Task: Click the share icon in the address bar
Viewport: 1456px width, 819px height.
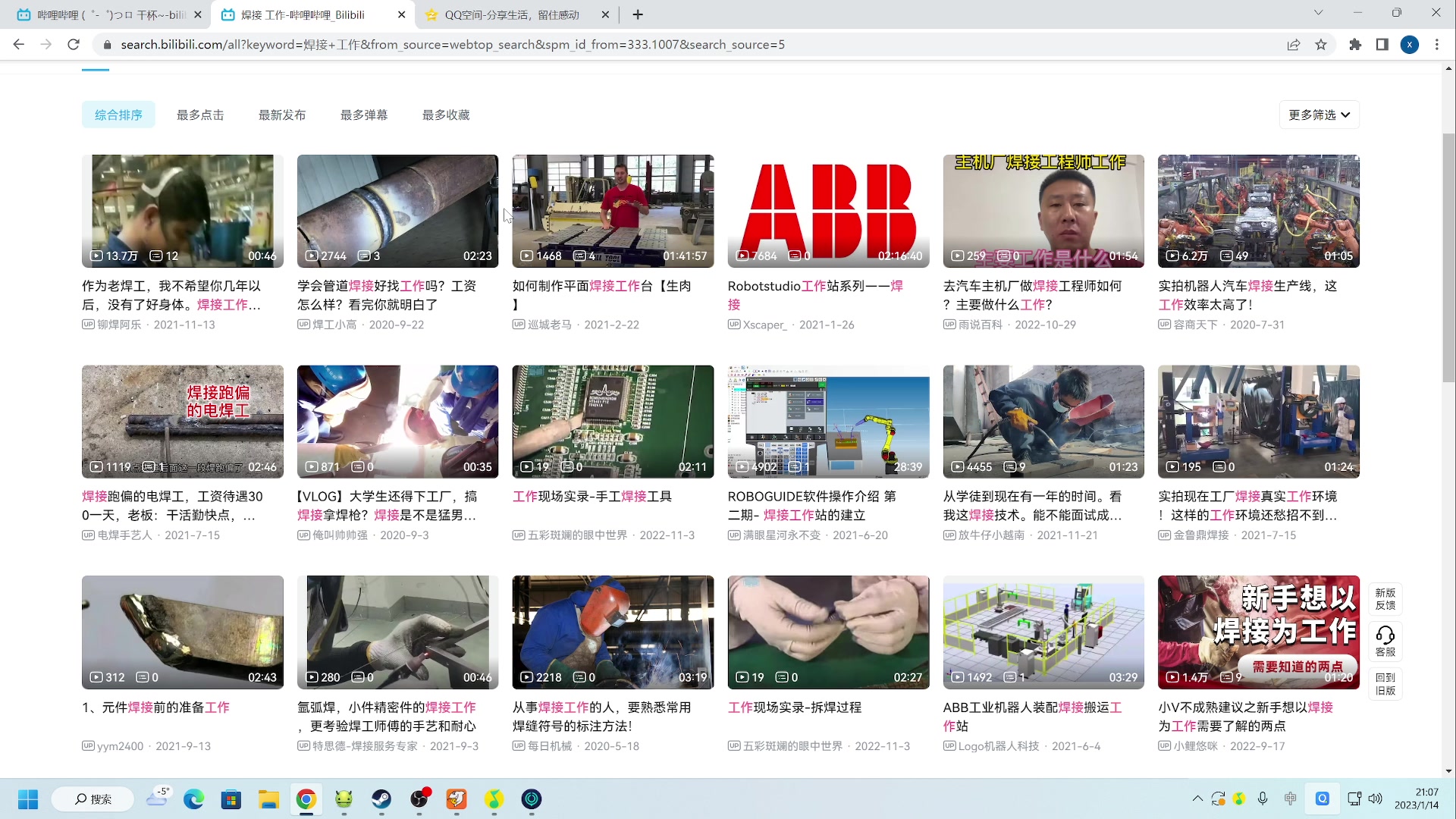Action: pos(1293,45)
